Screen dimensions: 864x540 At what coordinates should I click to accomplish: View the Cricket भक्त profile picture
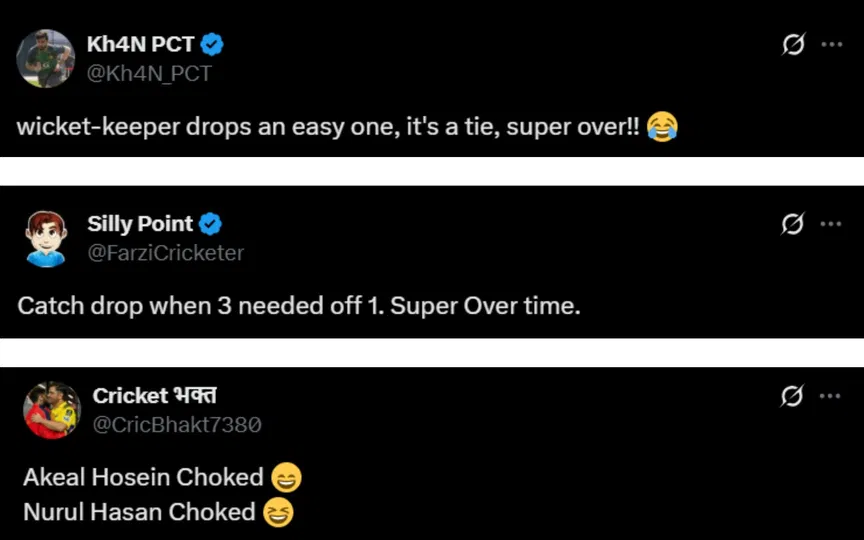pyautogui.click(x=50, y=411)
